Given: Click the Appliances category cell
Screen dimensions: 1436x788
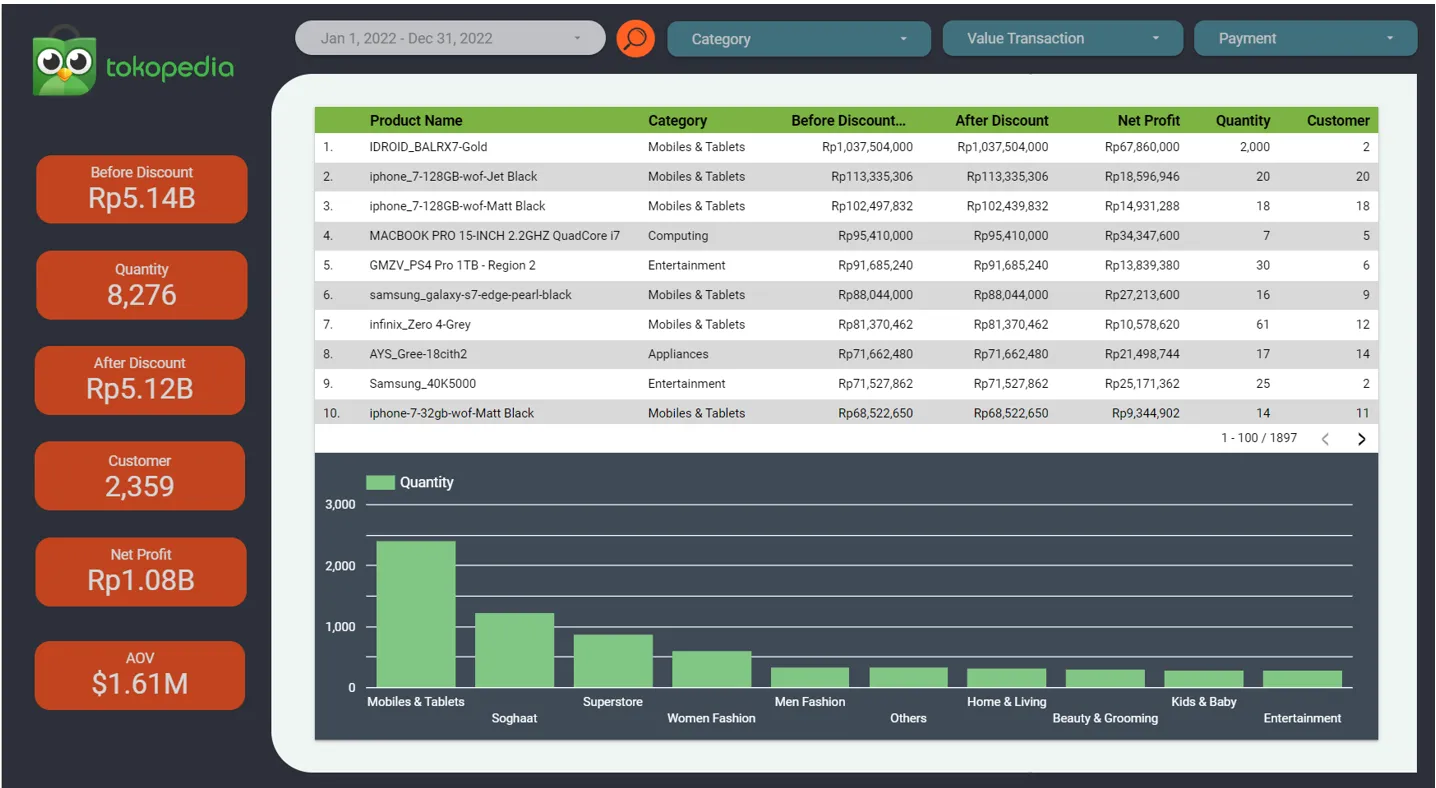Looking at the screenshot, I should (x=678, y=354).
